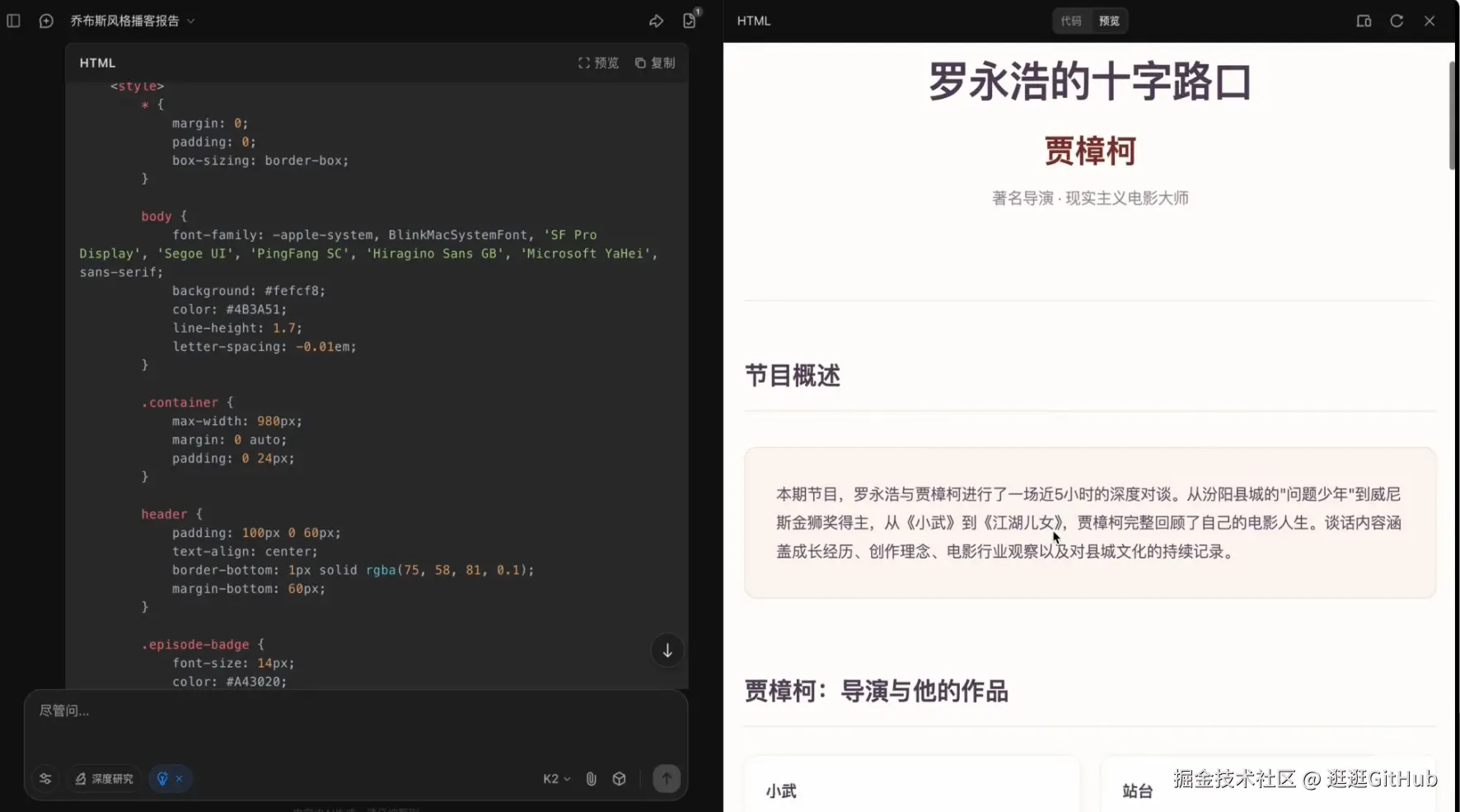The height and width of the screenshot is (812, 1460).
Task: Click the share arrow icon
Action: tap(656, 21)
